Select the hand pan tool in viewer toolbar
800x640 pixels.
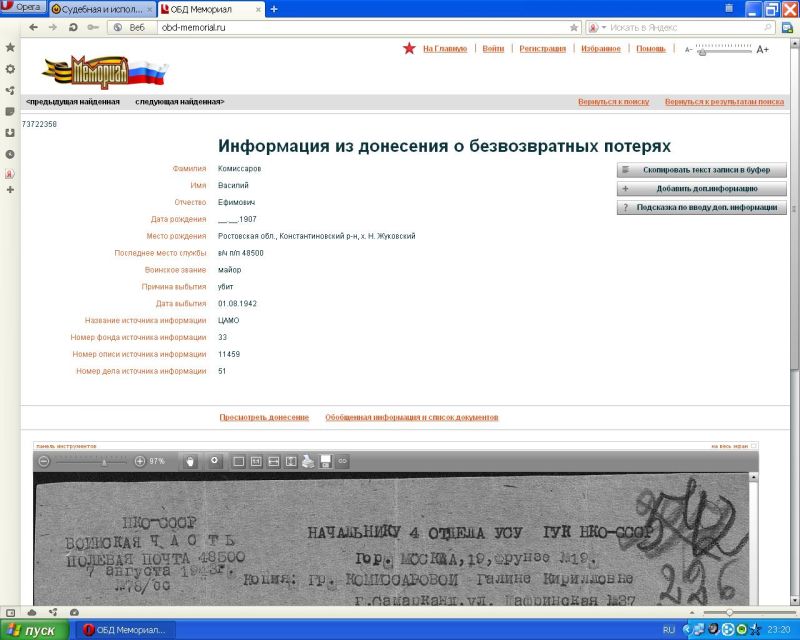191,461
